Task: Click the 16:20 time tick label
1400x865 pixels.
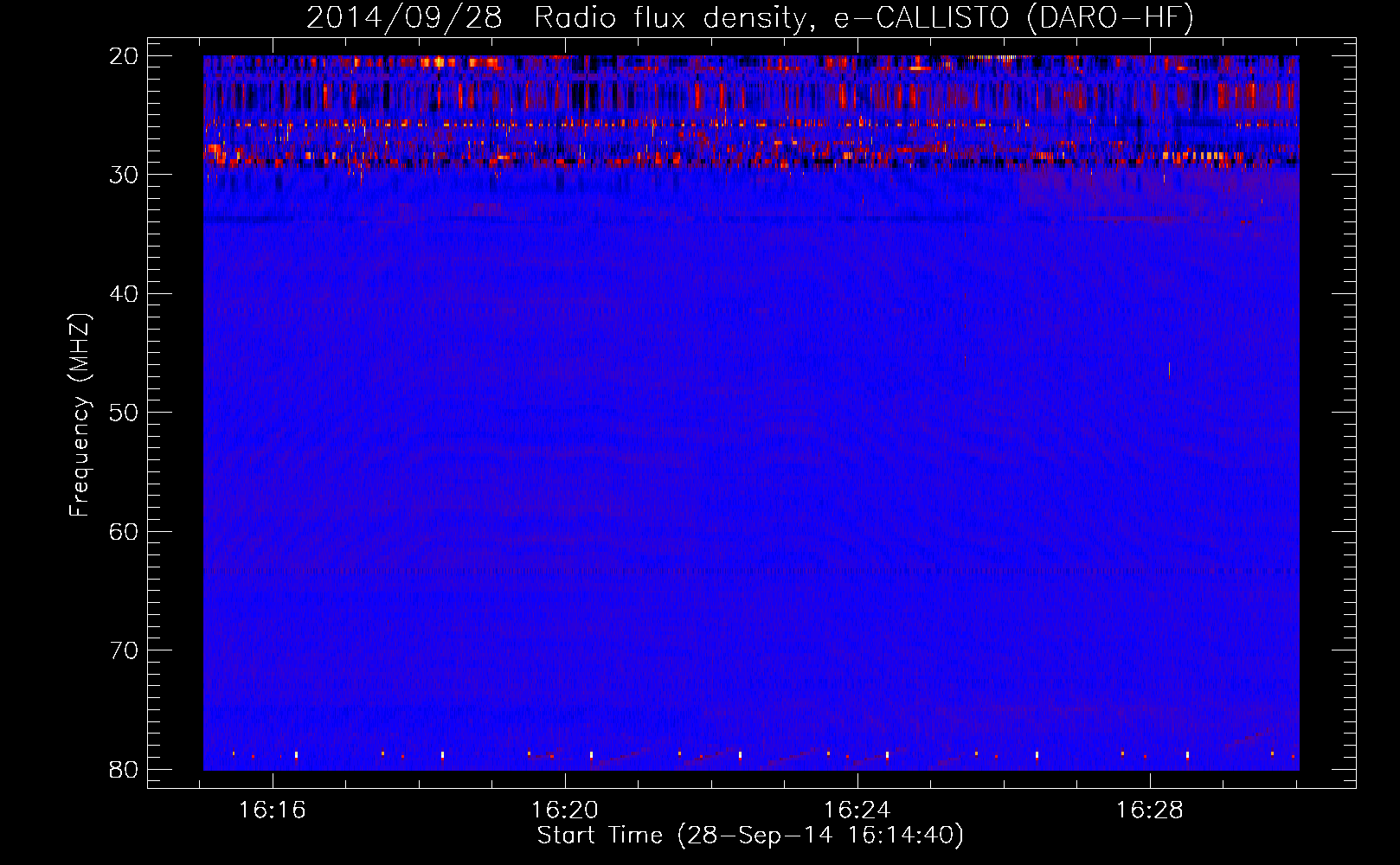Action: (565, 811)
